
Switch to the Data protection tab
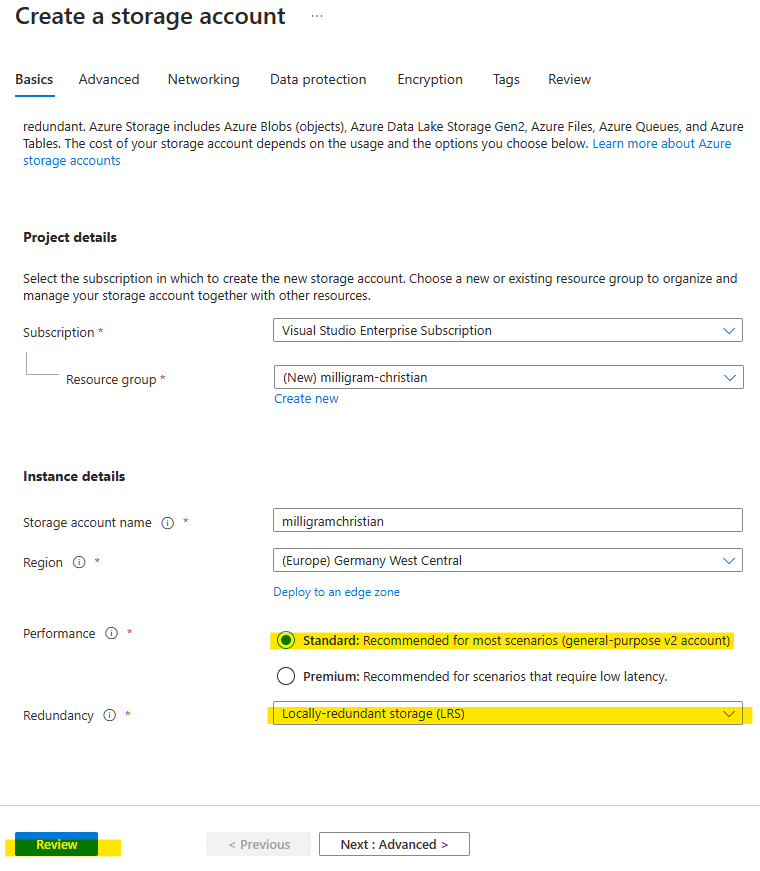click(x=318, y=79)
